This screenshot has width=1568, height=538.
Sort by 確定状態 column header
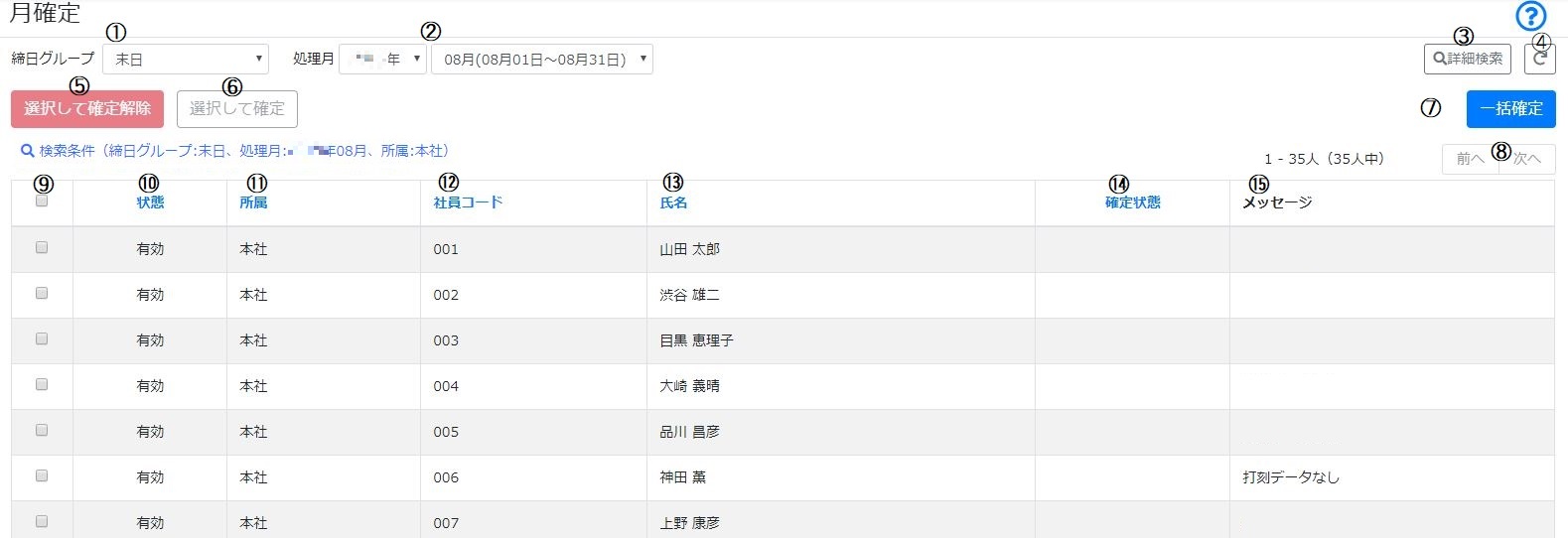1133,202
